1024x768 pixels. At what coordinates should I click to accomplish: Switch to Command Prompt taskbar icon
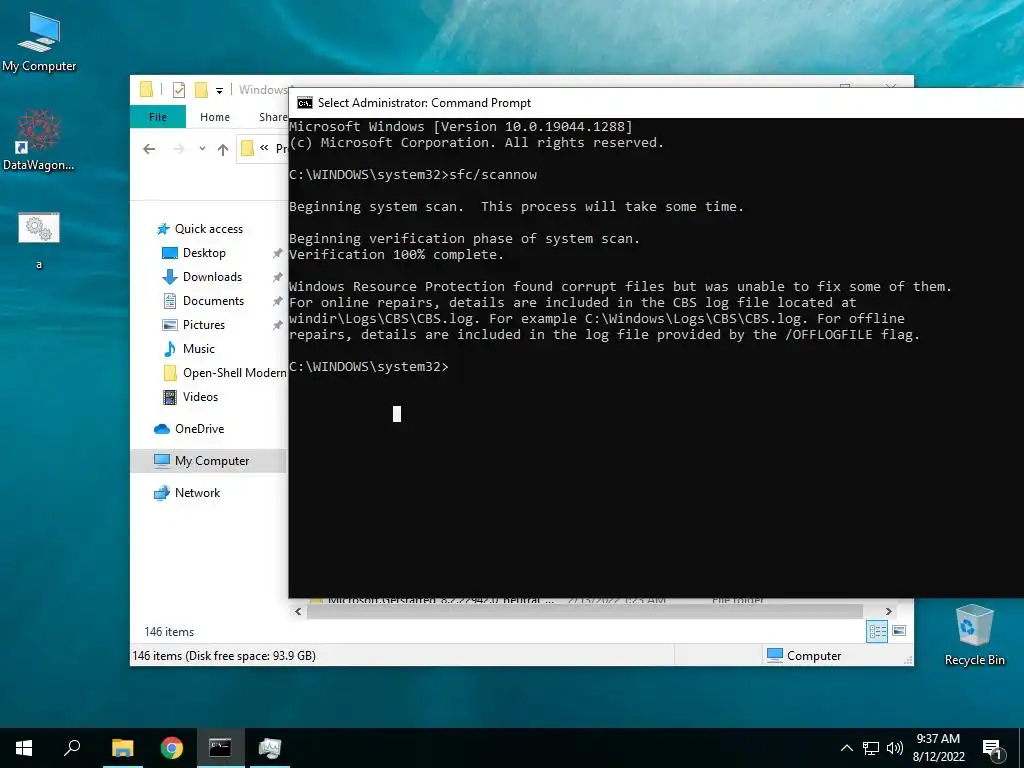click(x=220, y=748)
